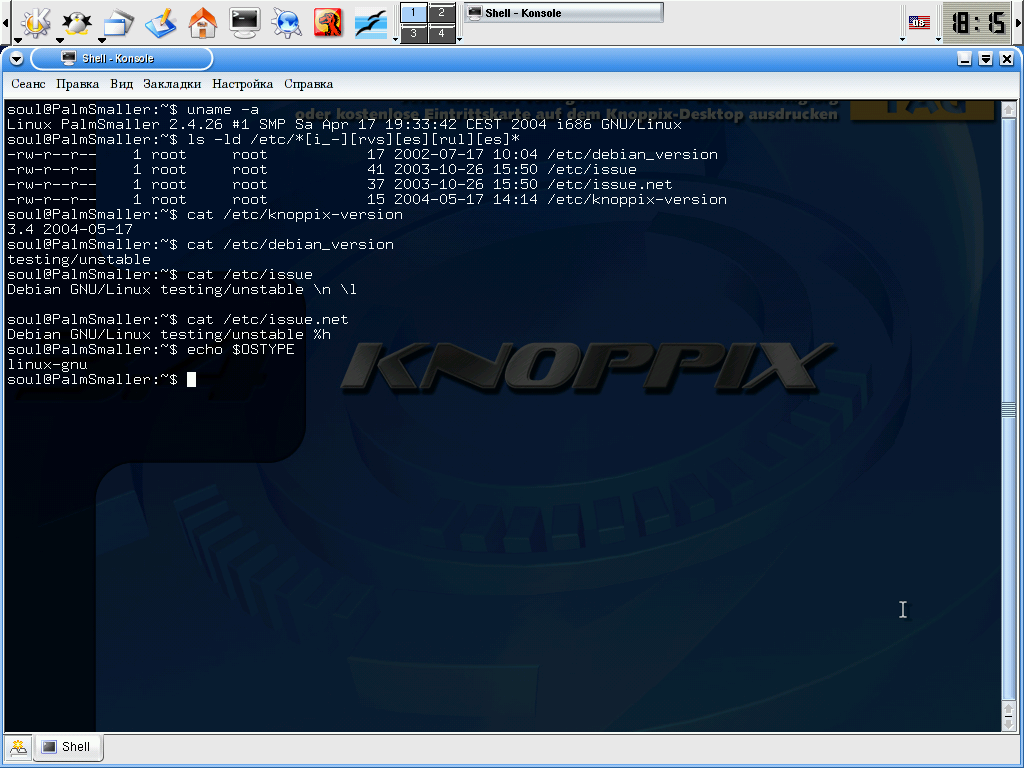1024x768 pixels.
Task: Hide panel with left edge arrow
Action: pos(5,22)
